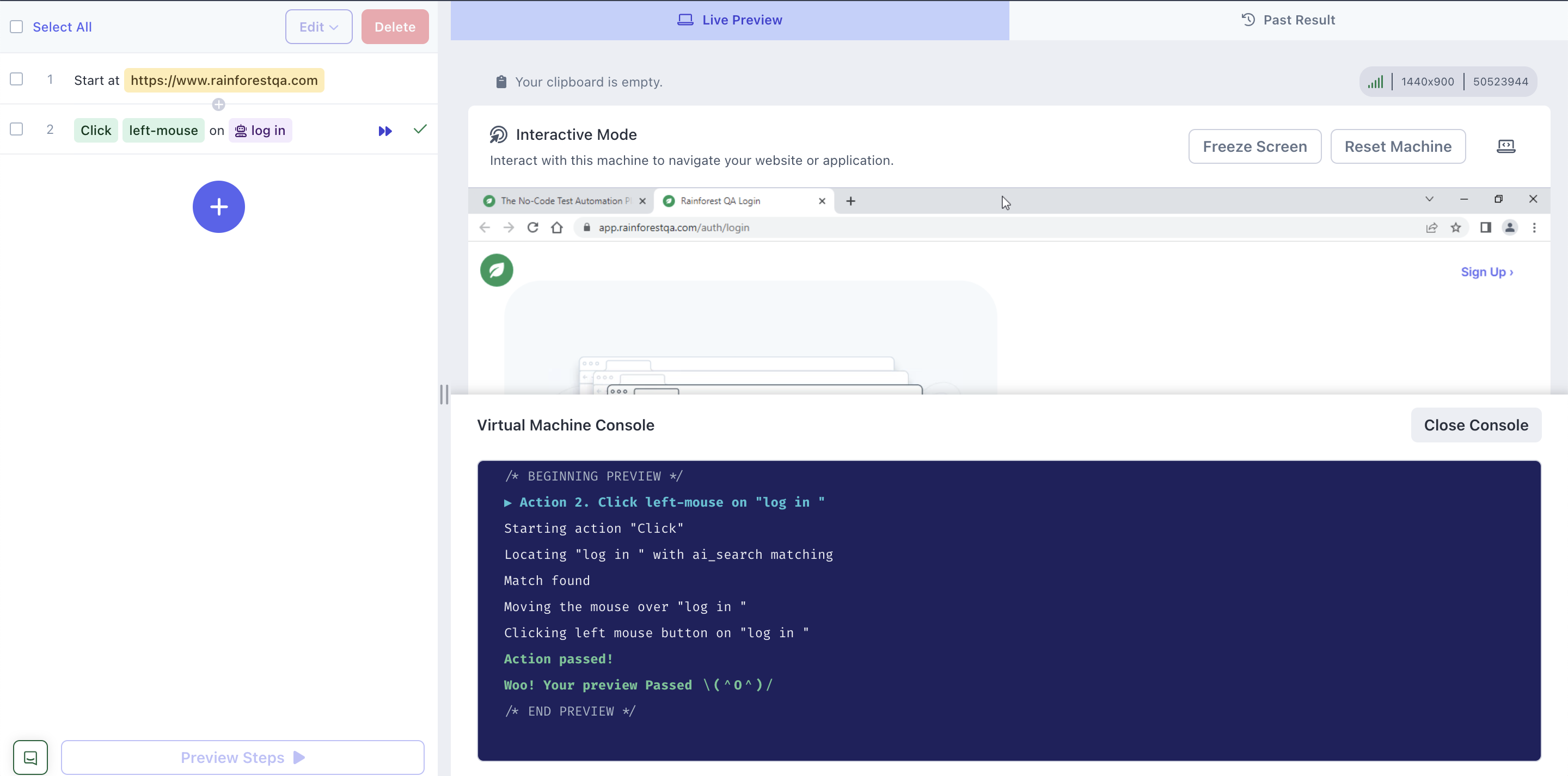
Task: Tick the checkbox for step 2
Action: click(16, 129)
